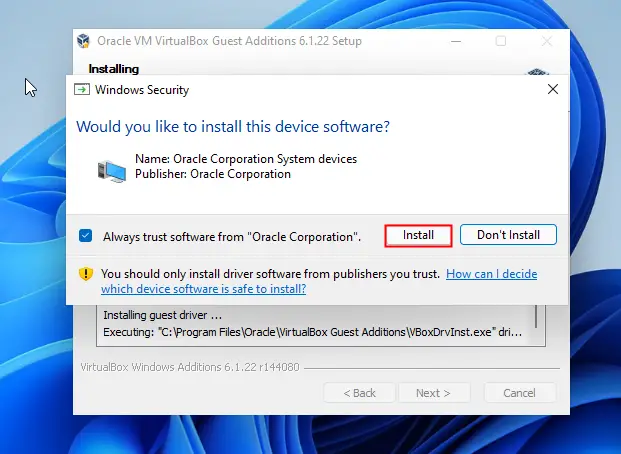Click the 'Name: Oracle Corporation System devices' text

pos(246,159)
